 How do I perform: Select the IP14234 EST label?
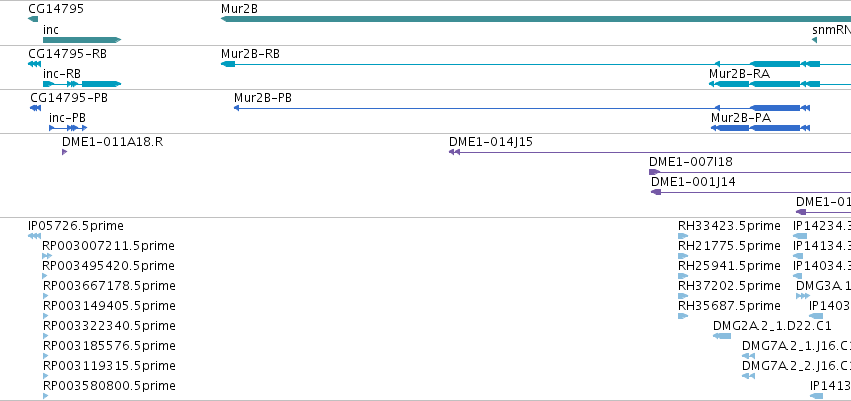click(x=822, y=226)
